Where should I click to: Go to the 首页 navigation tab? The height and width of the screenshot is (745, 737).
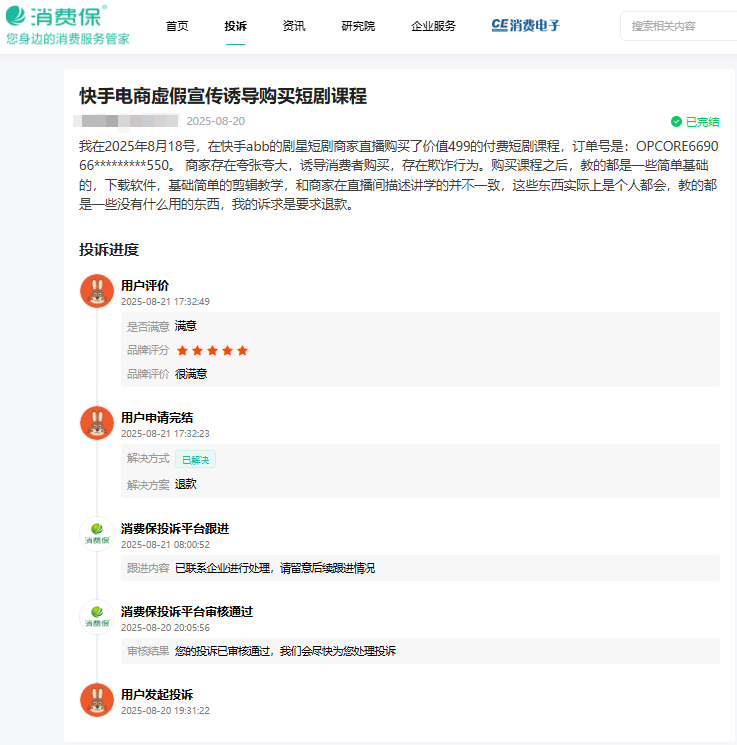pyautogui.click(x=177, y=26)
